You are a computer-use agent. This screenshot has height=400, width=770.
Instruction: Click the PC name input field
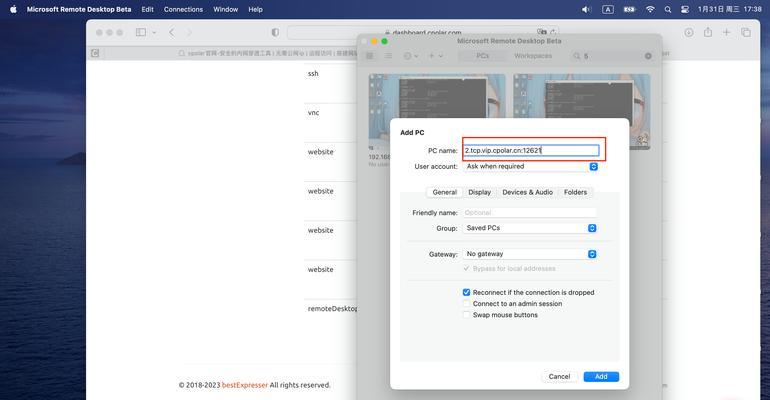coord(531,150)
